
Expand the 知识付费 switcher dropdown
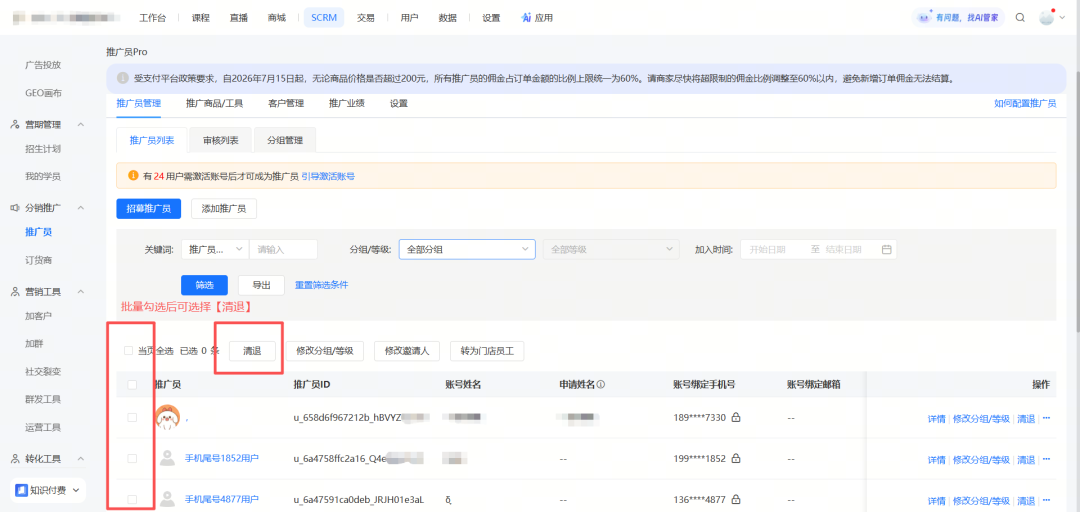click(x=75, y=490)
